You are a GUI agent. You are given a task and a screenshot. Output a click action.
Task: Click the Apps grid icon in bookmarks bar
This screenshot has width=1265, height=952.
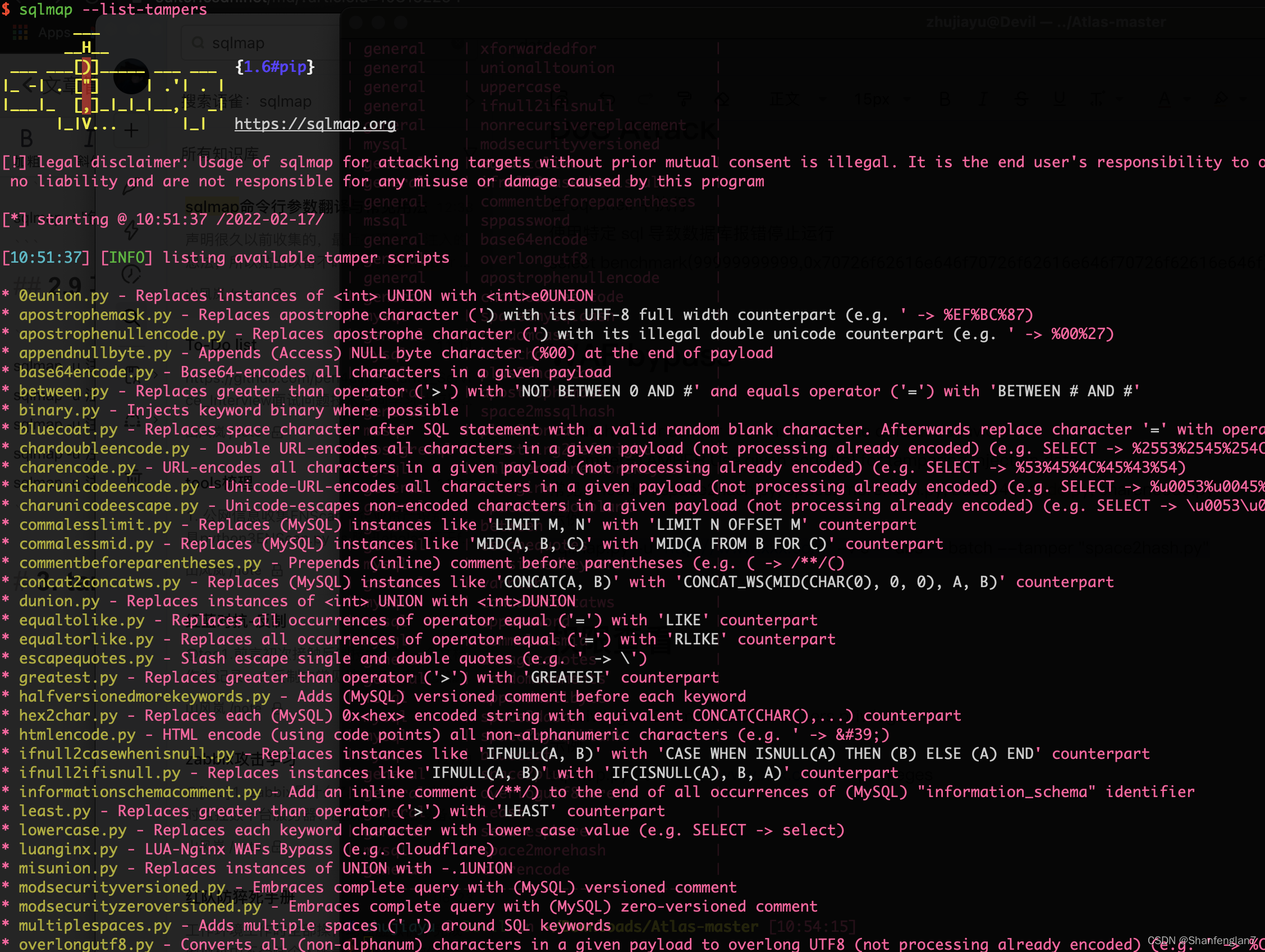(x=20, y=33)
